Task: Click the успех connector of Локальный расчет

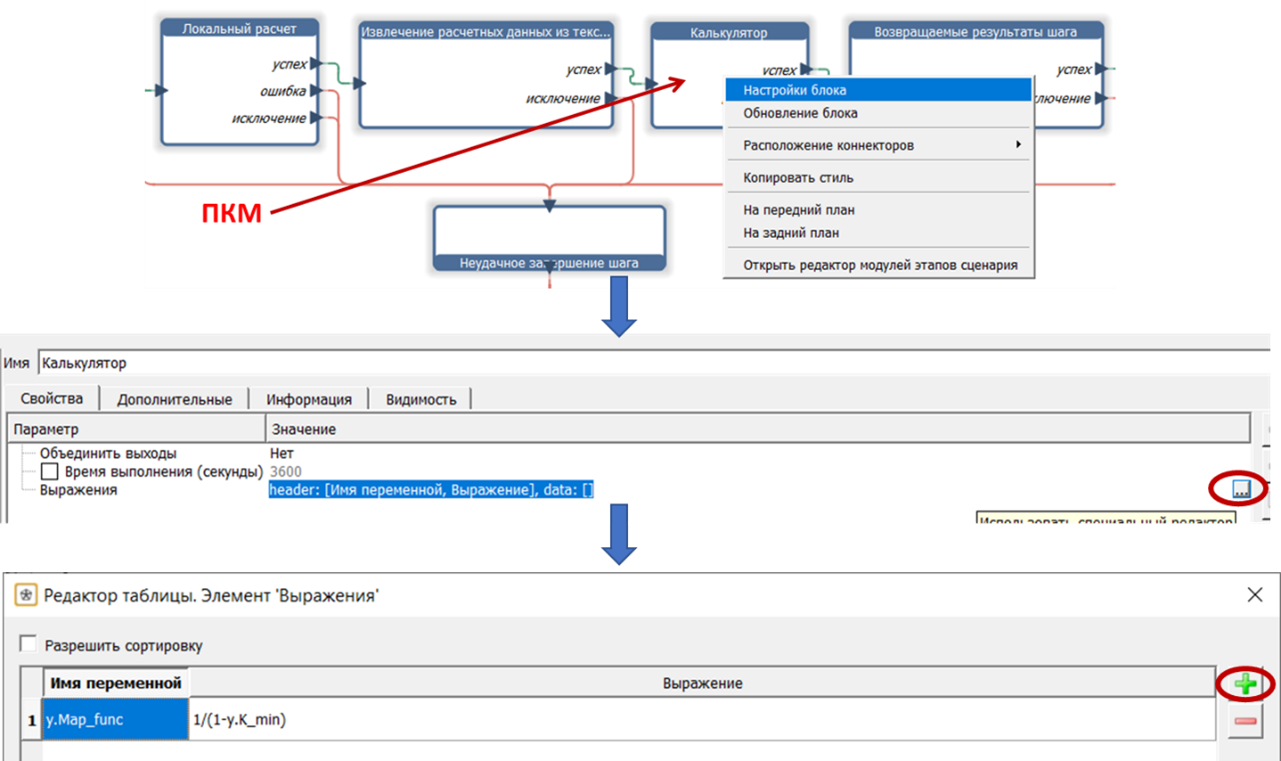Action: click(315, 64)
